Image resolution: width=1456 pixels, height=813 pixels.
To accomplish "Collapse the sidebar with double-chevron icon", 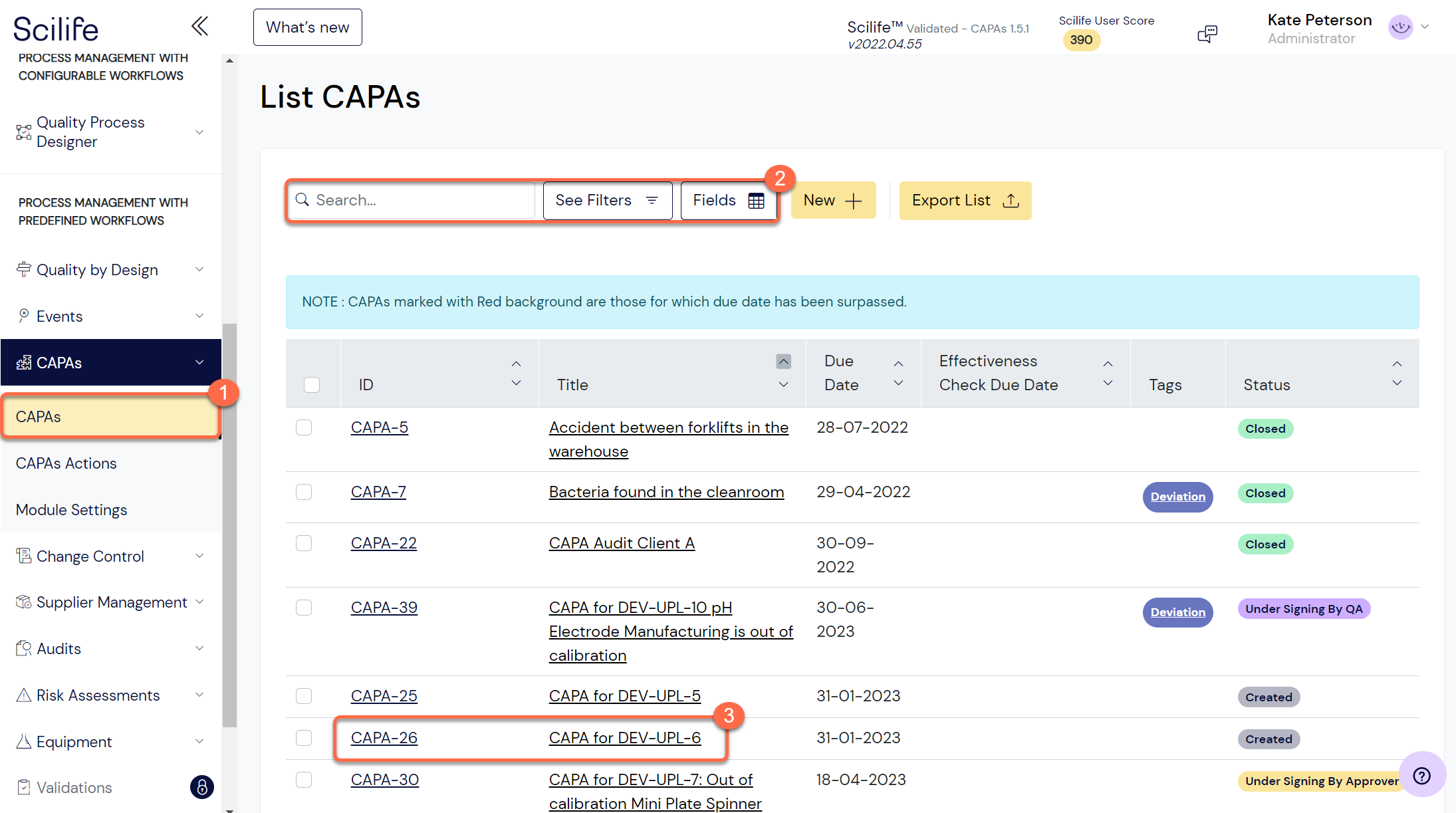I will click(199, 27).
